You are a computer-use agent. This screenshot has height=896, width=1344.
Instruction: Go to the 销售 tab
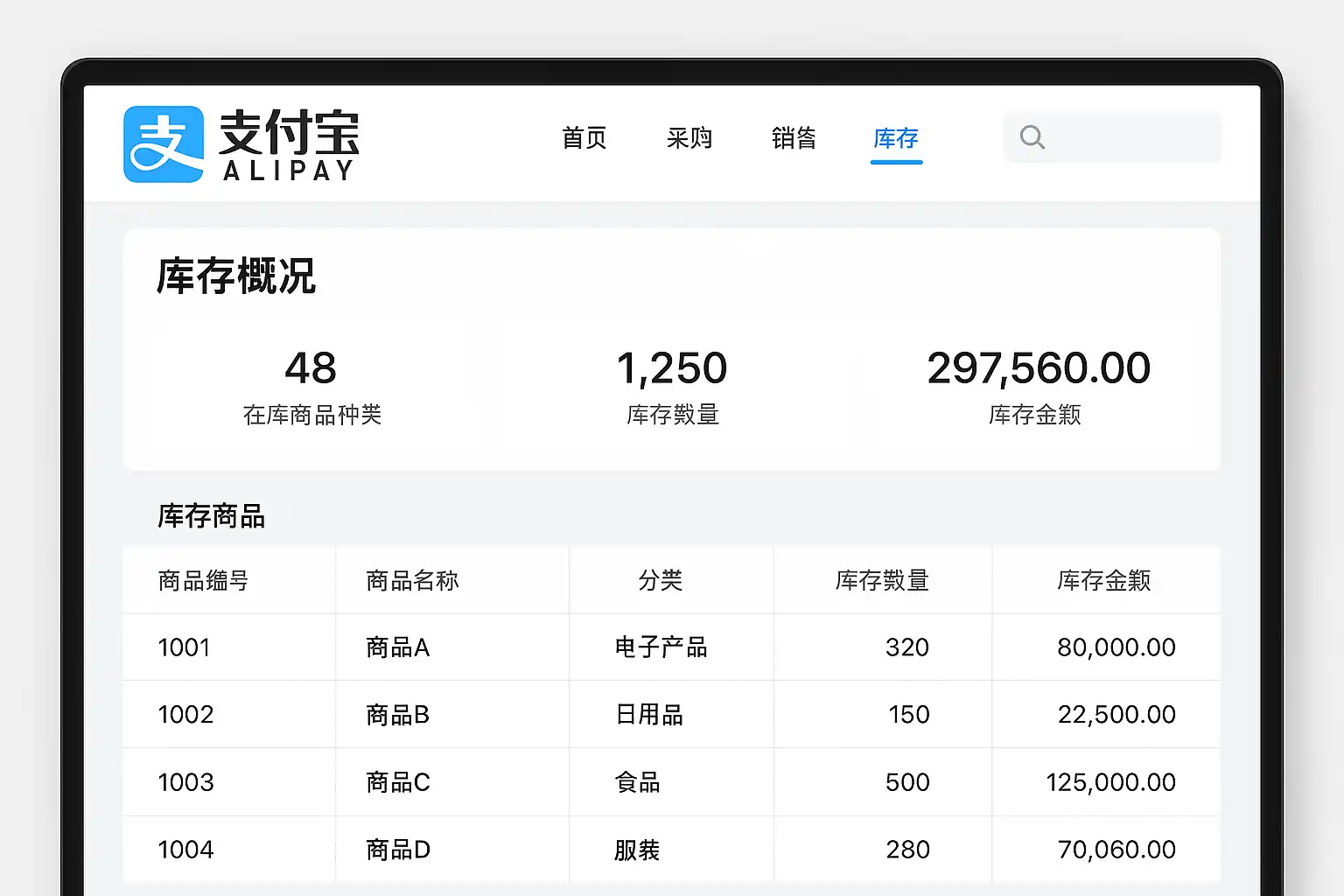tap(794, 138)
